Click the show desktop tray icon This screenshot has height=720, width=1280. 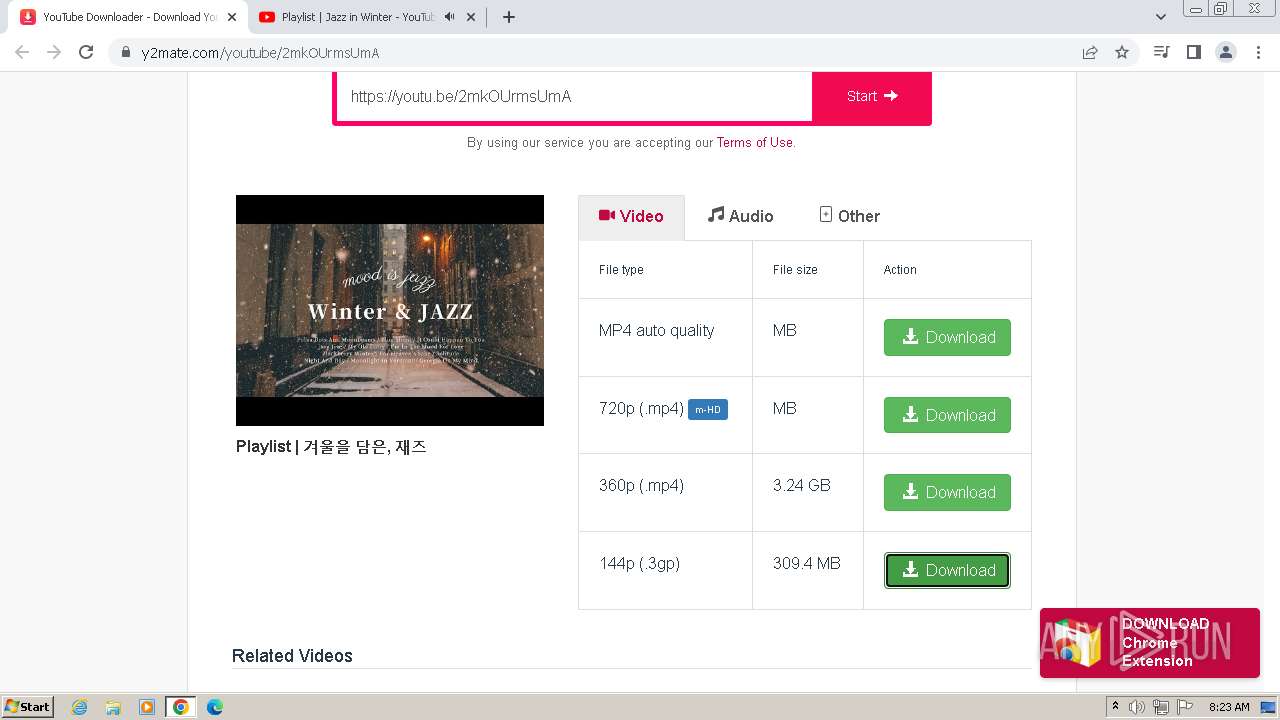(1268, 707)
